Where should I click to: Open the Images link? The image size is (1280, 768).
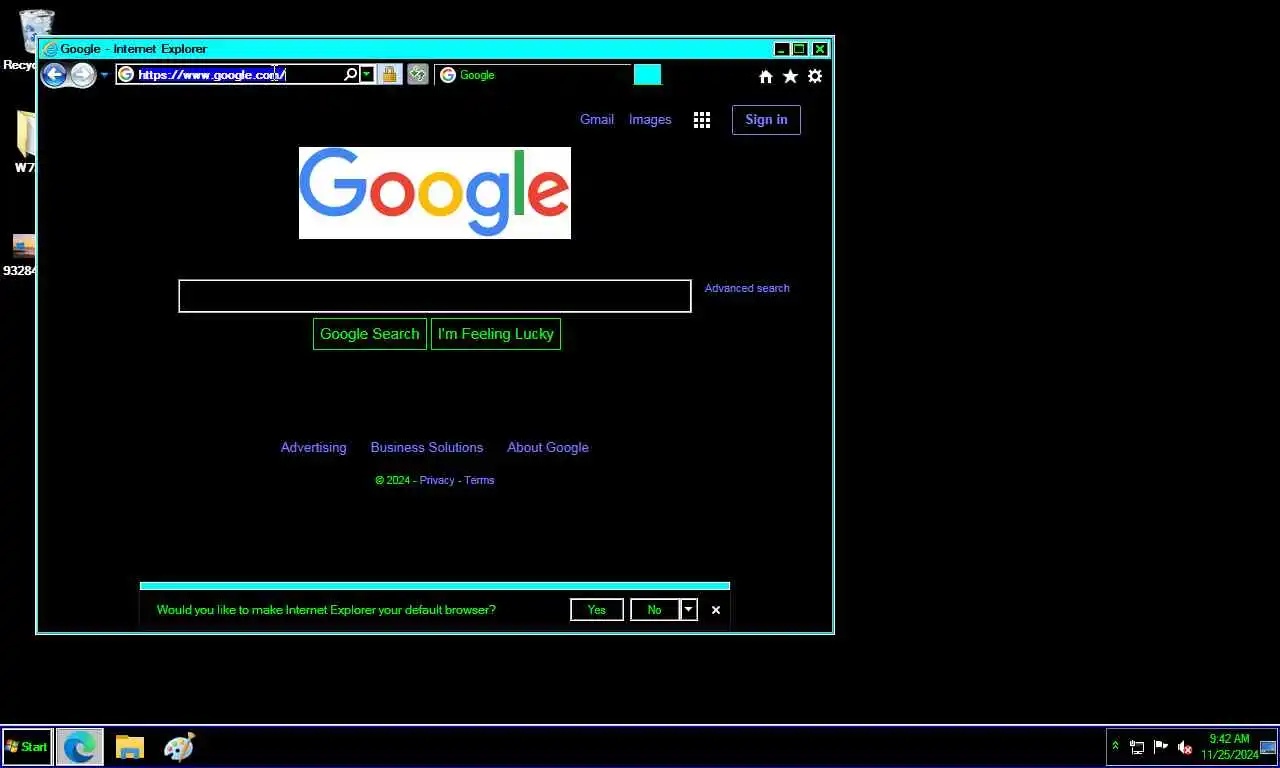click(x=650, y=119)
